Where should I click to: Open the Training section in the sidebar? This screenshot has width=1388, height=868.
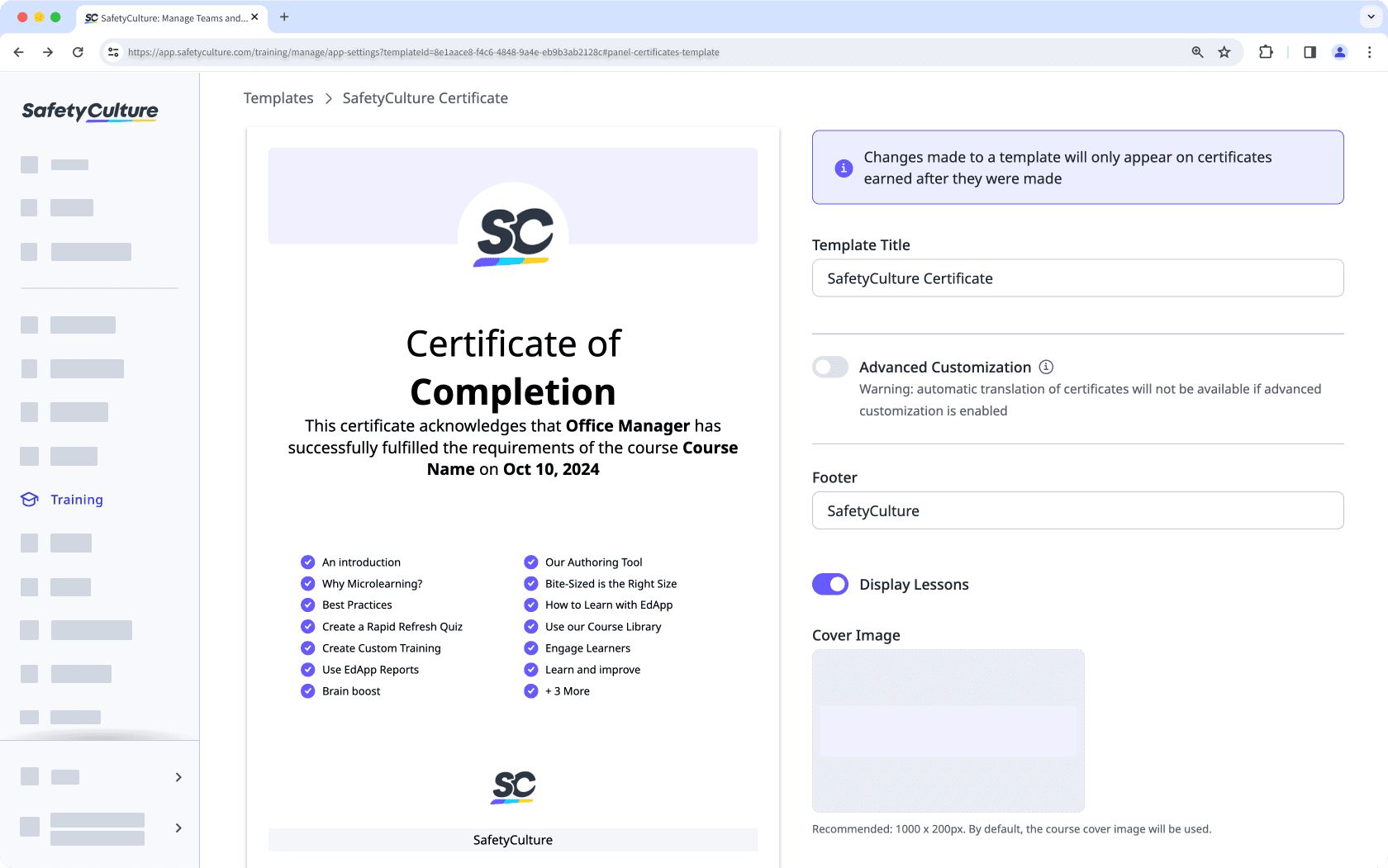pos(77,500)
